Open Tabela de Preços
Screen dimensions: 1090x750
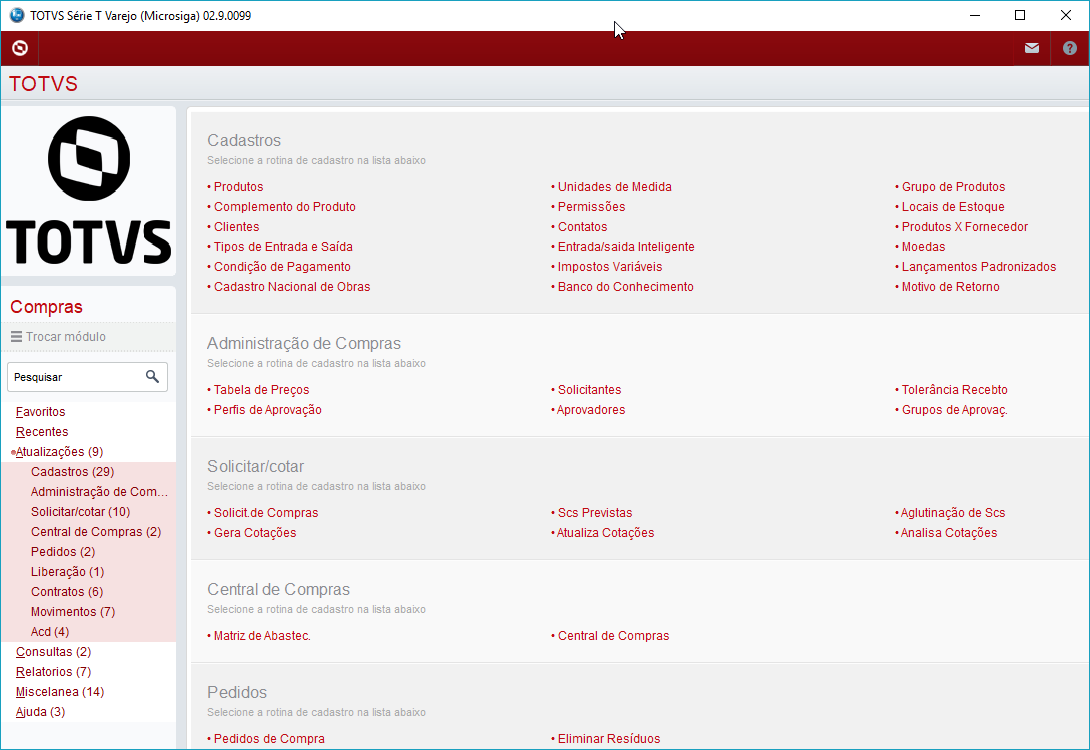click(x=261, y=390)
